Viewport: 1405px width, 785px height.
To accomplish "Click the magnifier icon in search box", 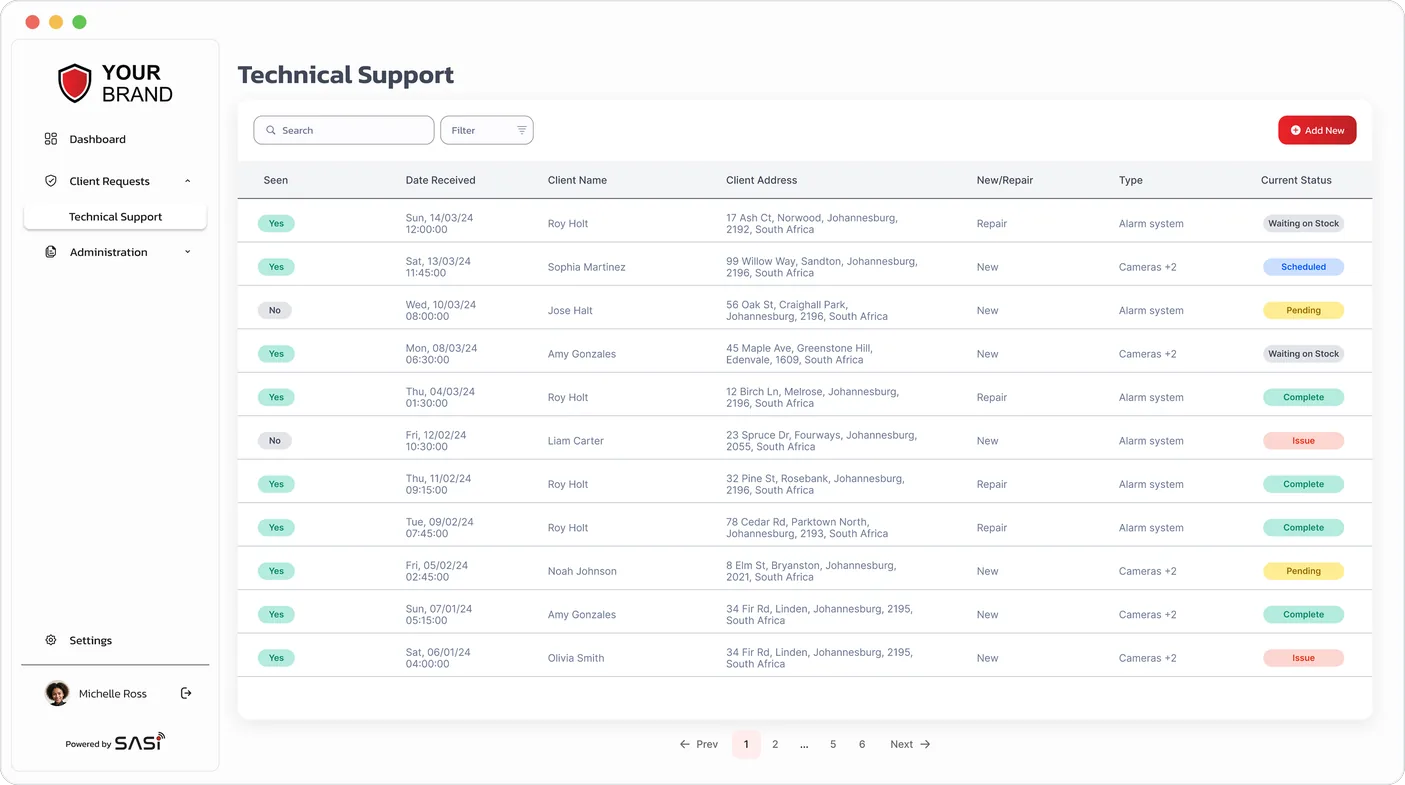I will tap(271, 130).
